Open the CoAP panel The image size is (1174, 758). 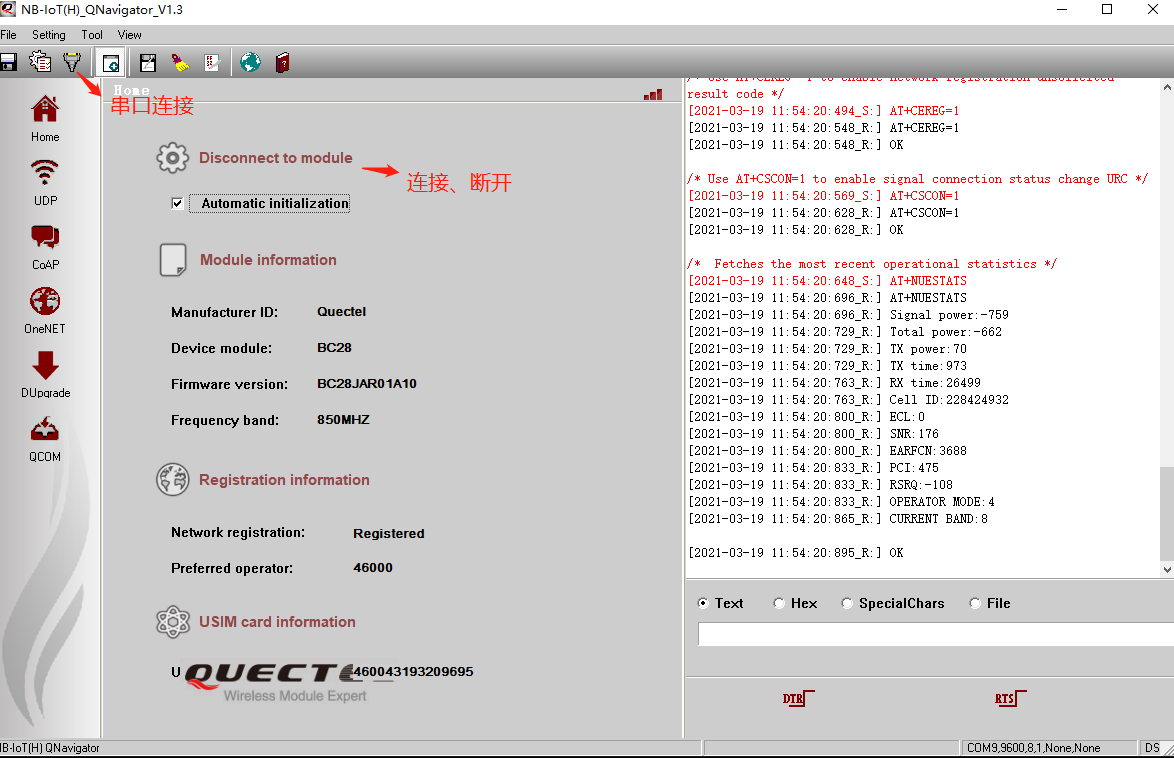click(44, 245)
